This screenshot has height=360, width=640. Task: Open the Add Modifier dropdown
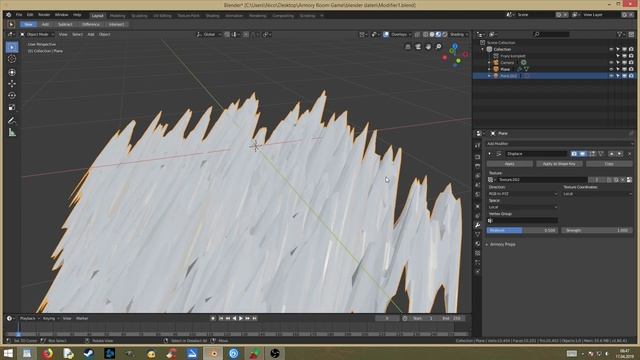point(560,144)
